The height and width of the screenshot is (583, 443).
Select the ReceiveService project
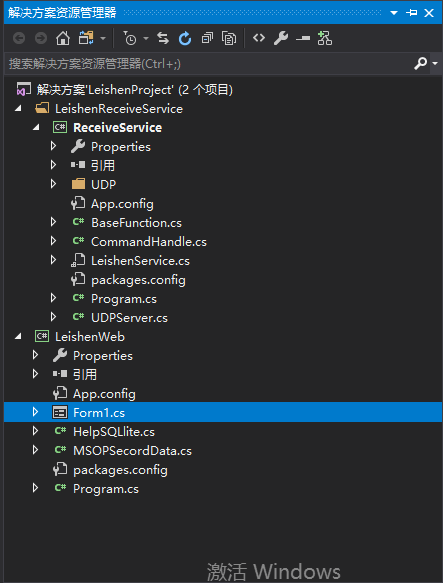coord(118,128)
